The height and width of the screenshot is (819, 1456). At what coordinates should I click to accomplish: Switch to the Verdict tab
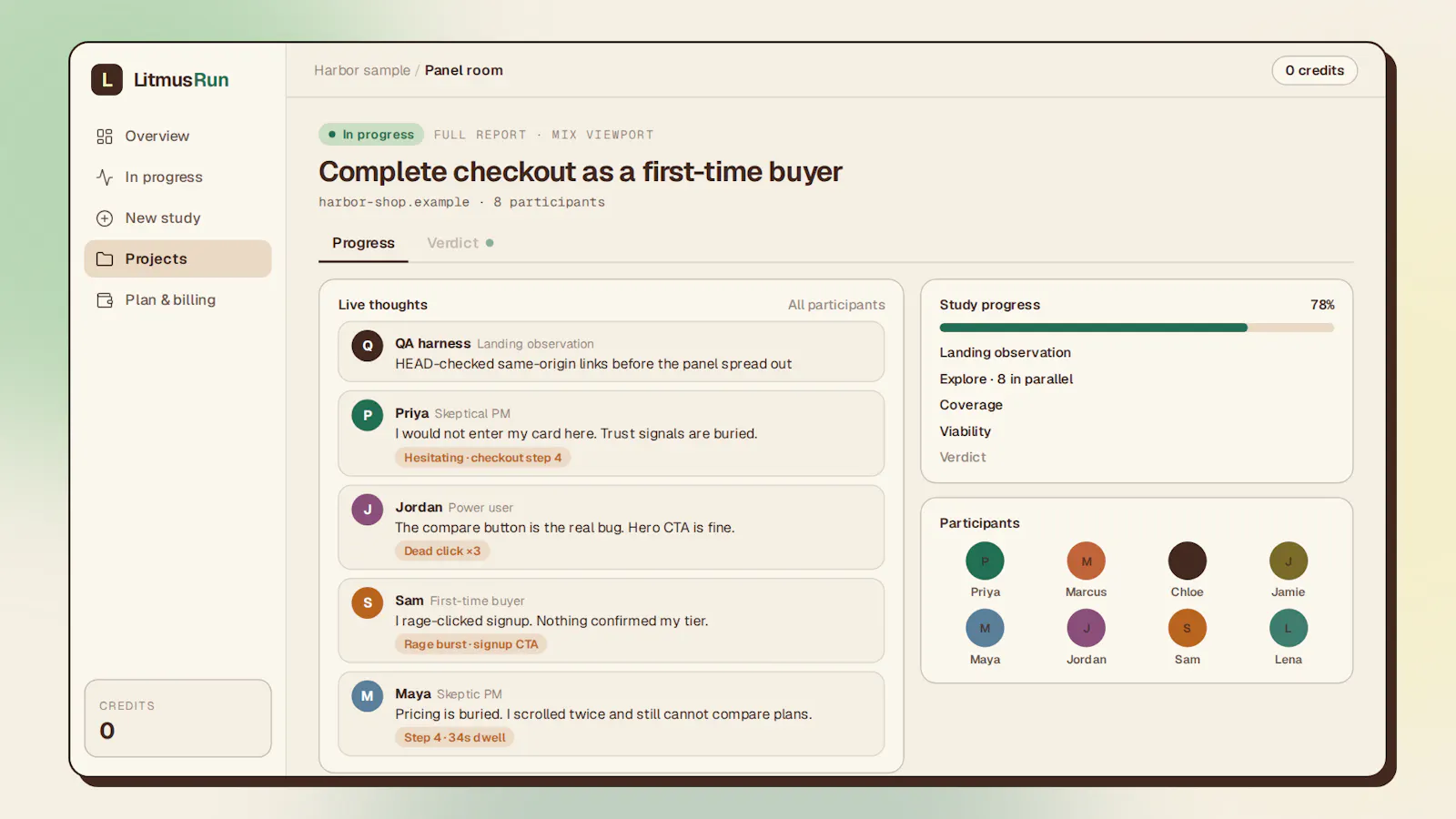460,243
